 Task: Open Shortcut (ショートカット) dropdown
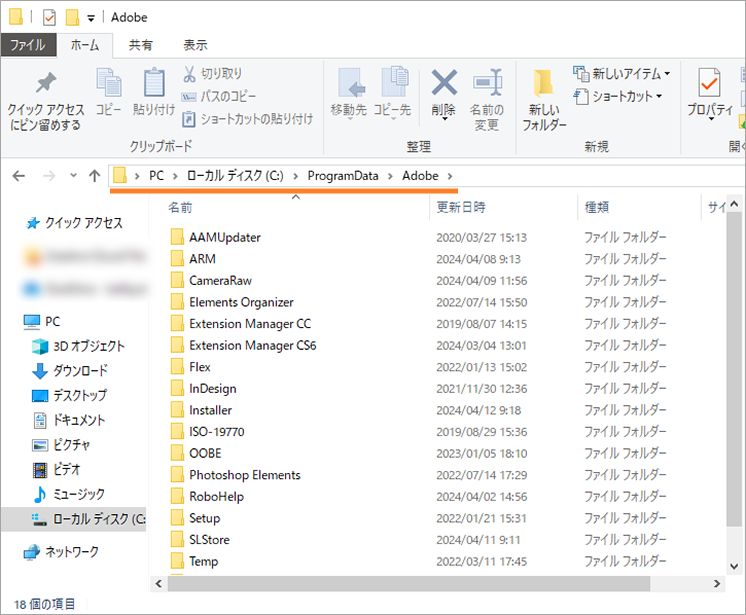(618, 97)
